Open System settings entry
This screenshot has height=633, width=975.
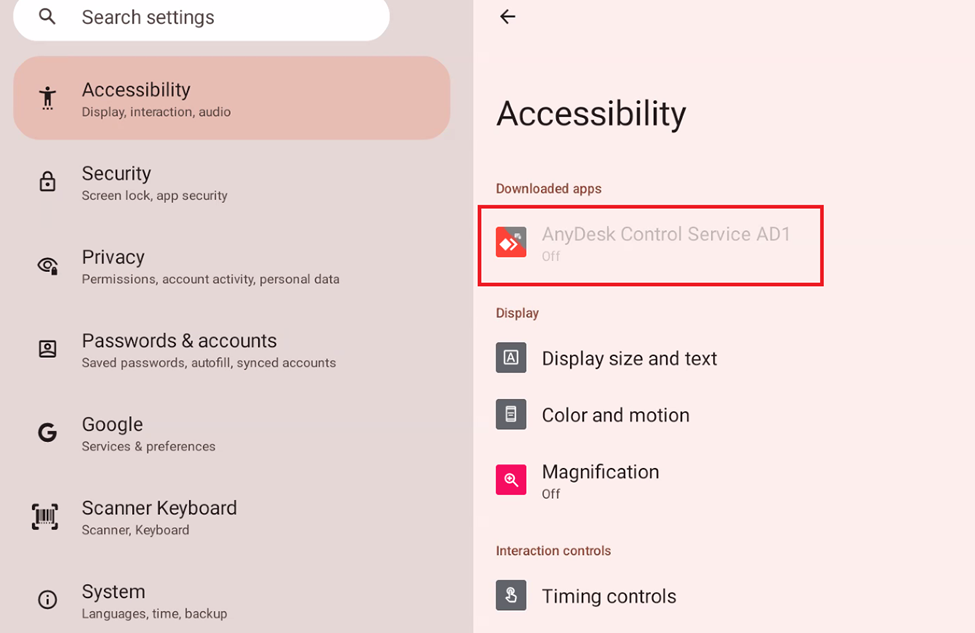[232, 600]
